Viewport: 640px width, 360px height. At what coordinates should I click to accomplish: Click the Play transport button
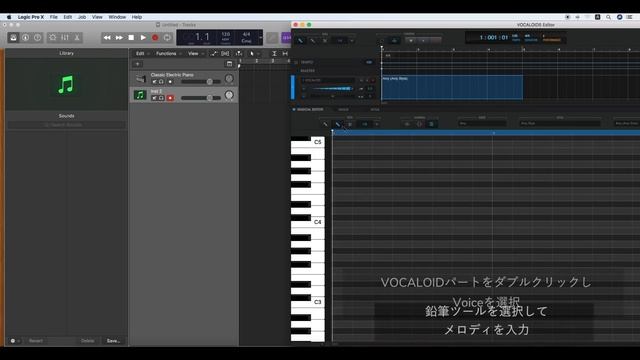(143, 38)
